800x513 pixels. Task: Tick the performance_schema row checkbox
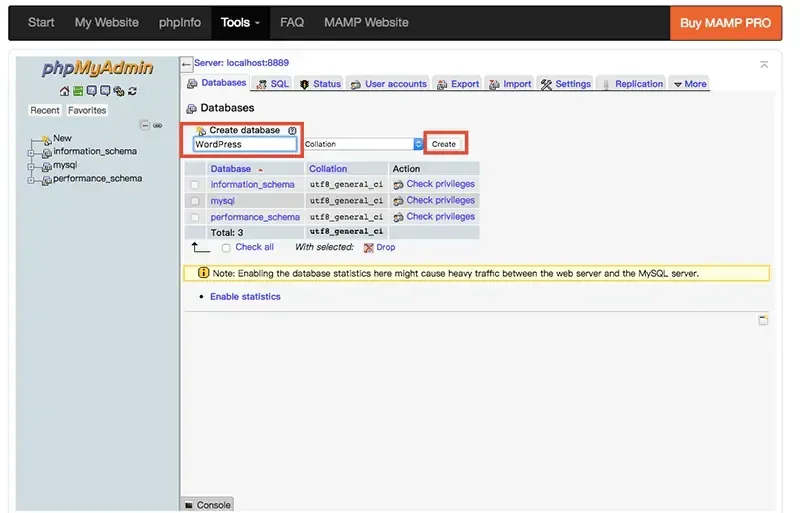click(x=195, y=217)
